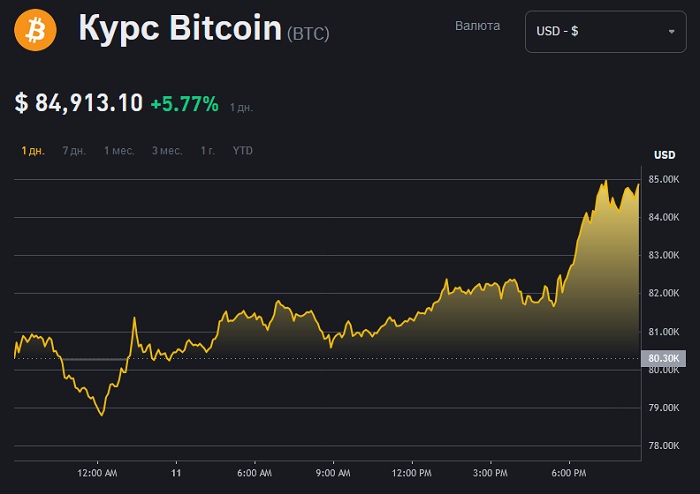
Task: Click the 1 дн. label beside percent change
Action: 241,108
